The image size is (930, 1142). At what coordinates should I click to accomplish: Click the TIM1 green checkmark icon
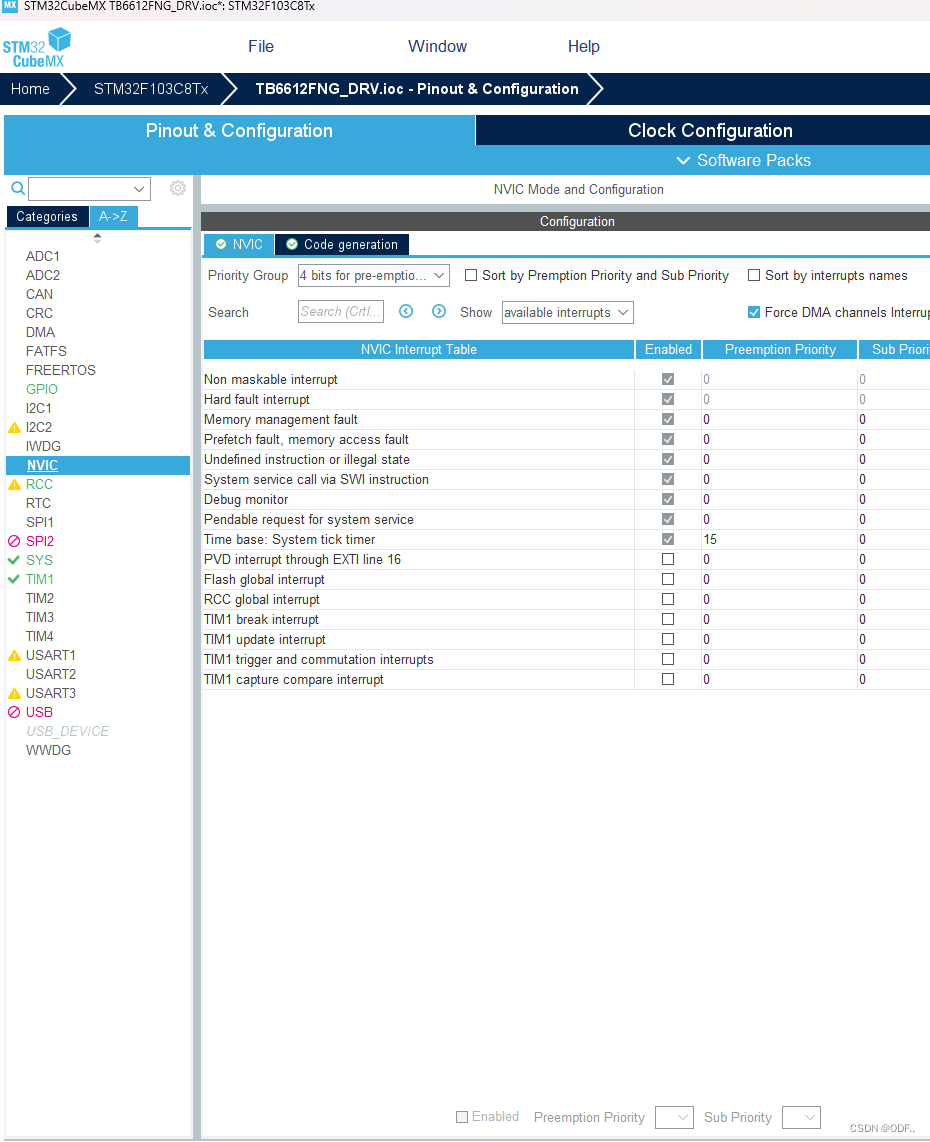point(14,579)
